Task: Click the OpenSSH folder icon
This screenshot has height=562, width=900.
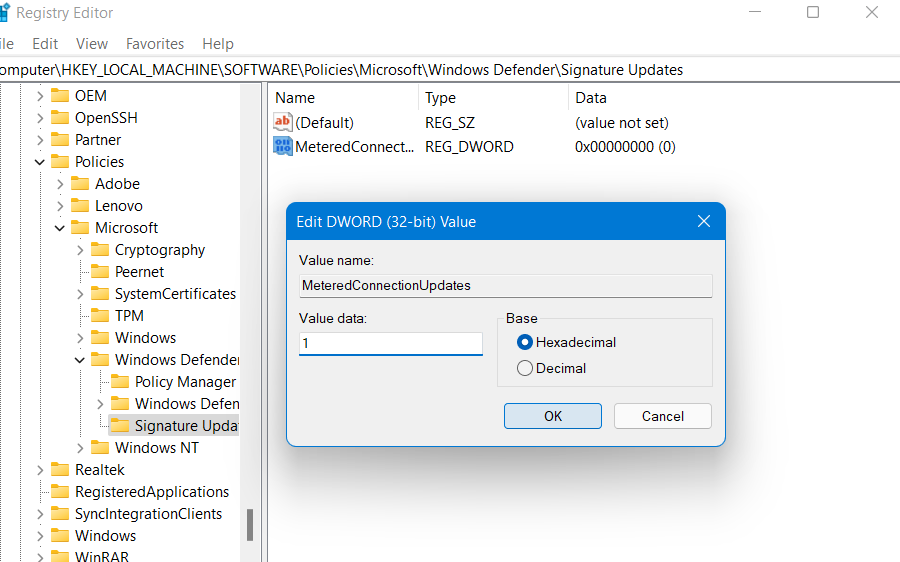Action: 60,118
